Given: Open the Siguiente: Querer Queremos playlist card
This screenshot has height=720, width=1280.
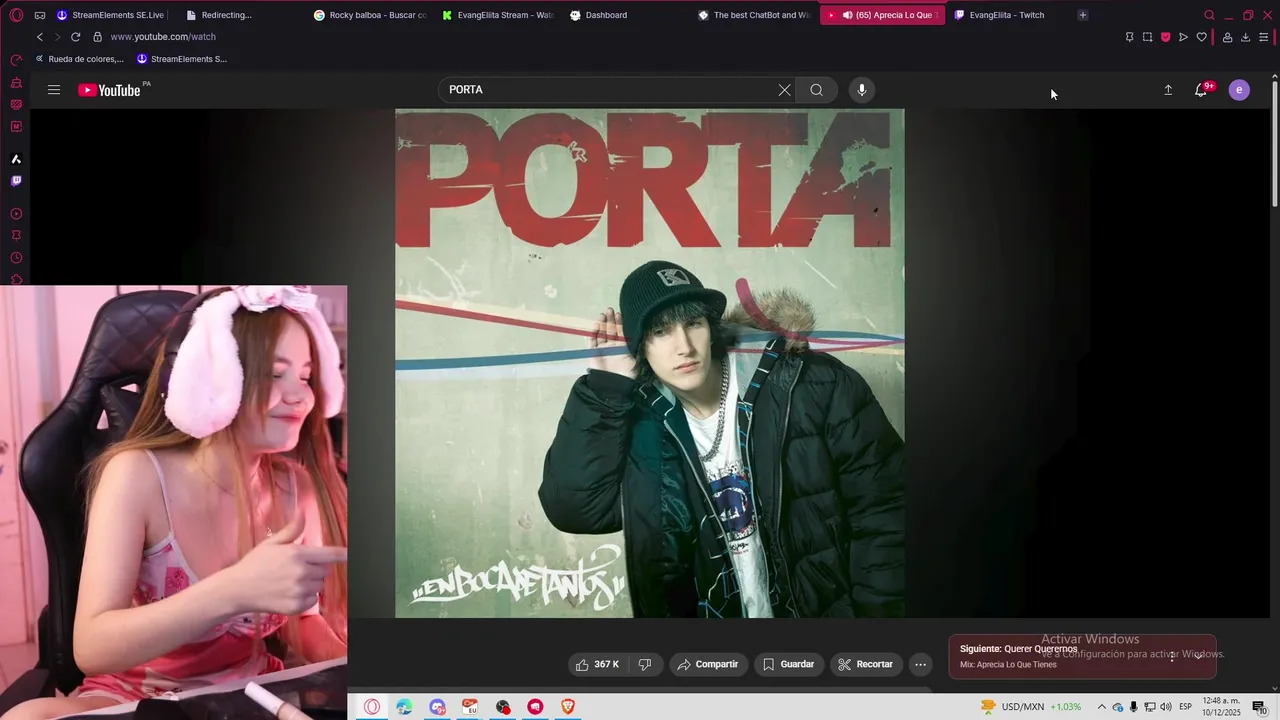Looking at the screenshot, I should tap(1082, 656).
